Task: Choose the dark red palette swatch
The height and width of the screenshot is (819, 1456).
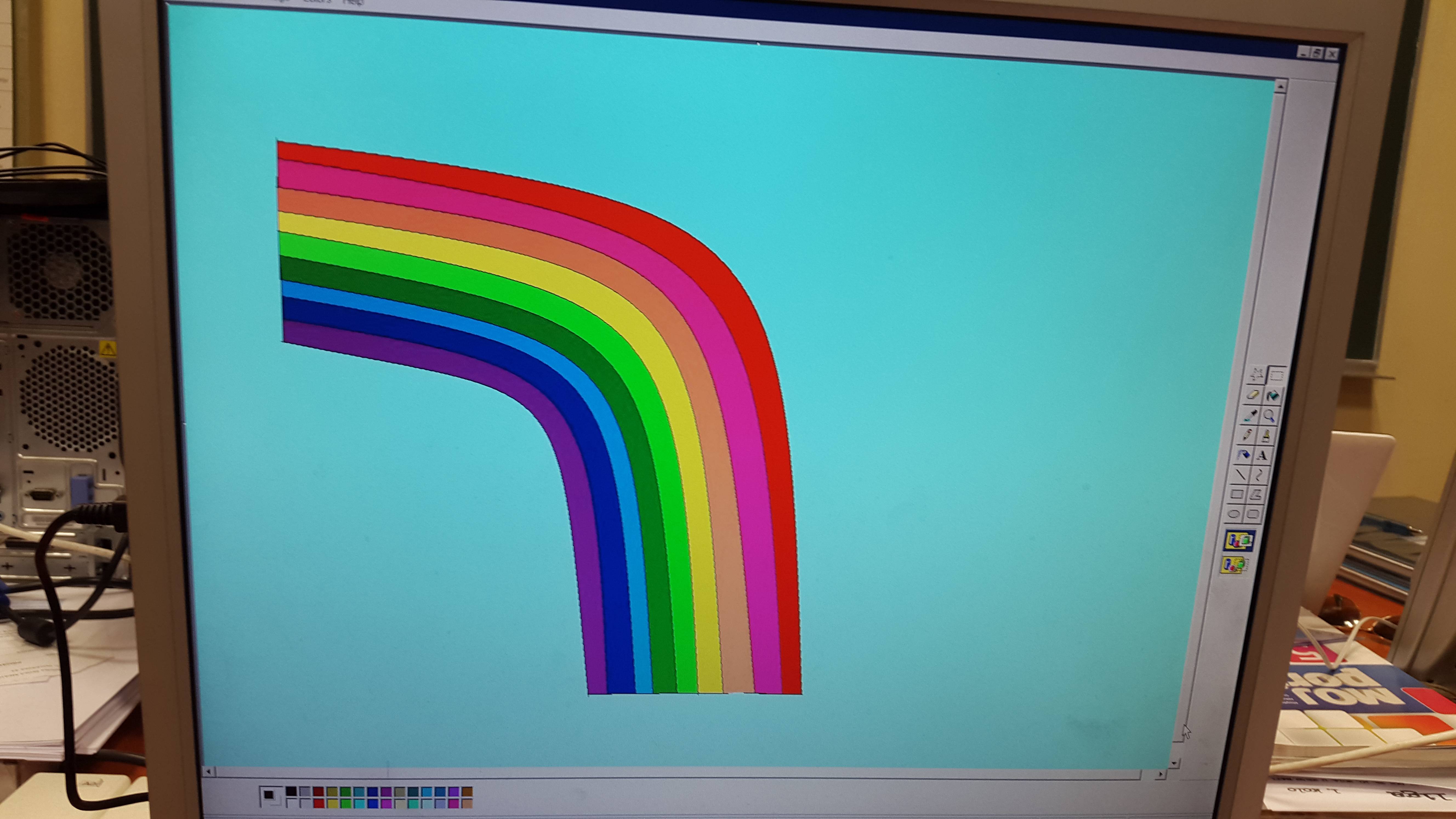Action: [318, 791]
